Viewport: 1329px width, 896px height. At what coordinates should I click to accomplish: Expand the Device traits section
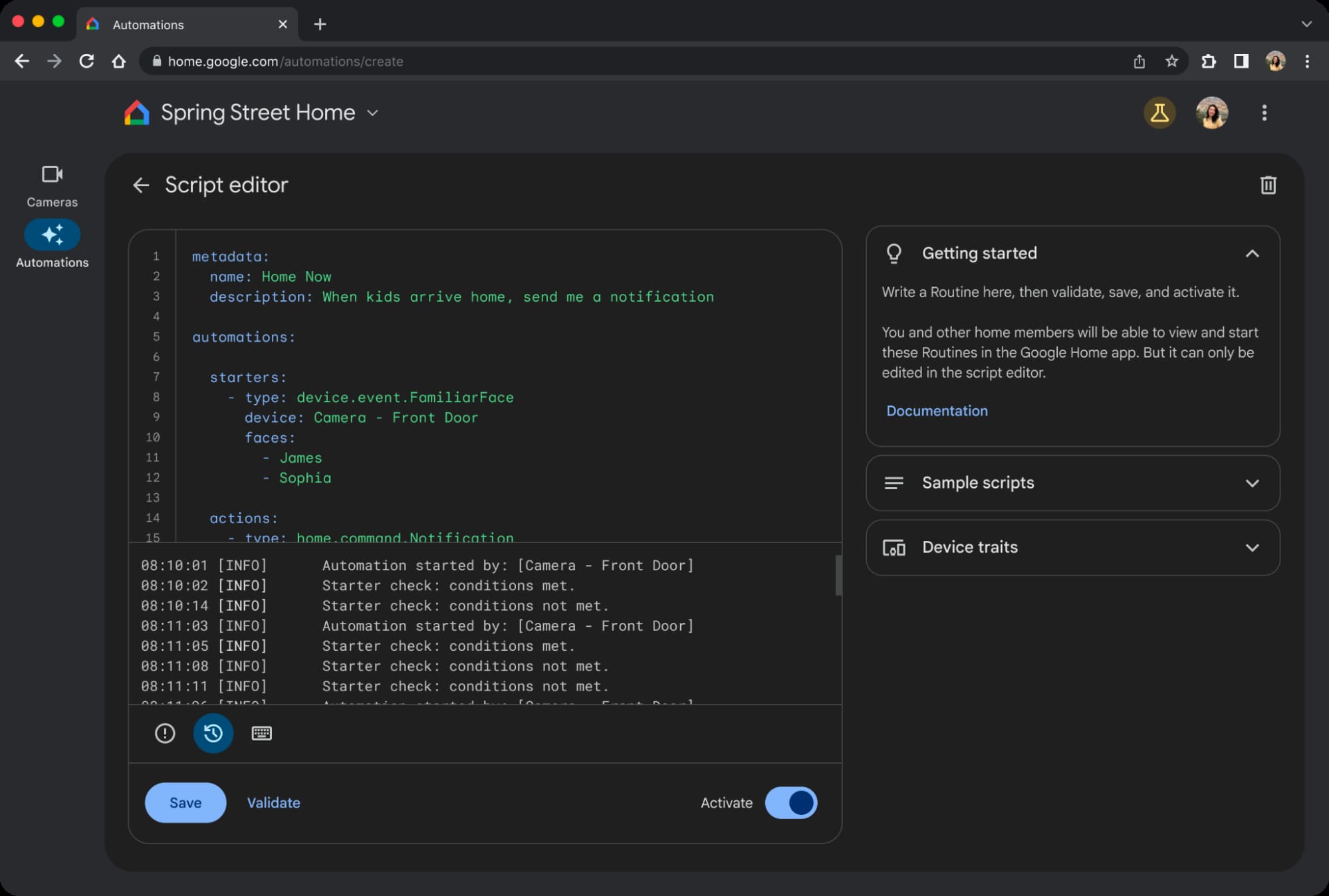1252,548
